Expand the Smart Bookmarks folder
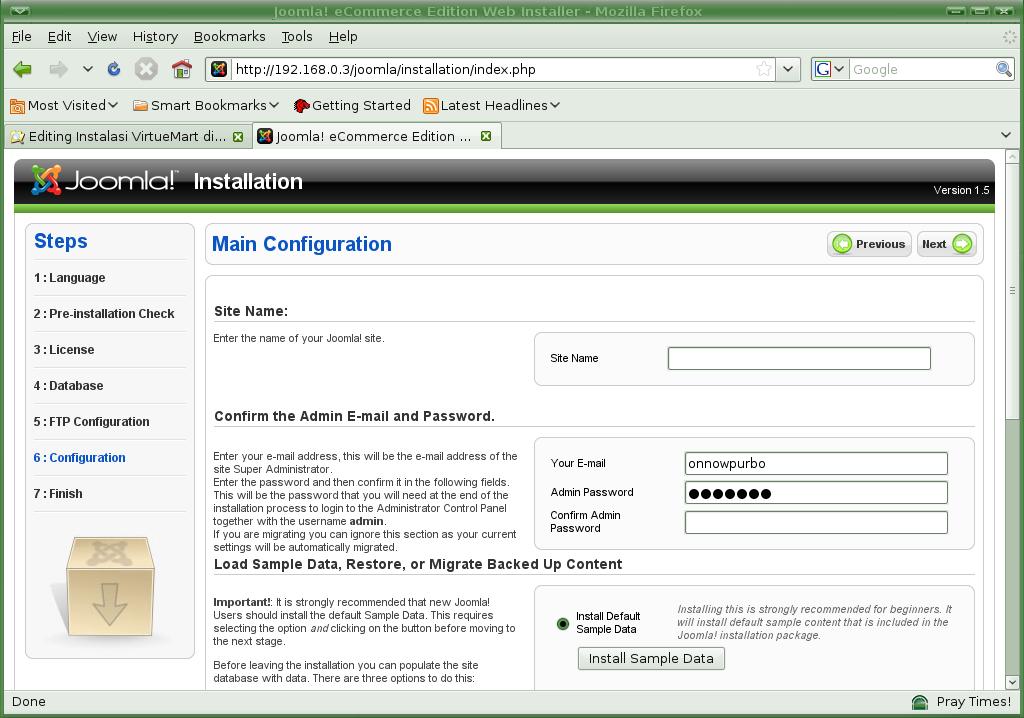 206,105
